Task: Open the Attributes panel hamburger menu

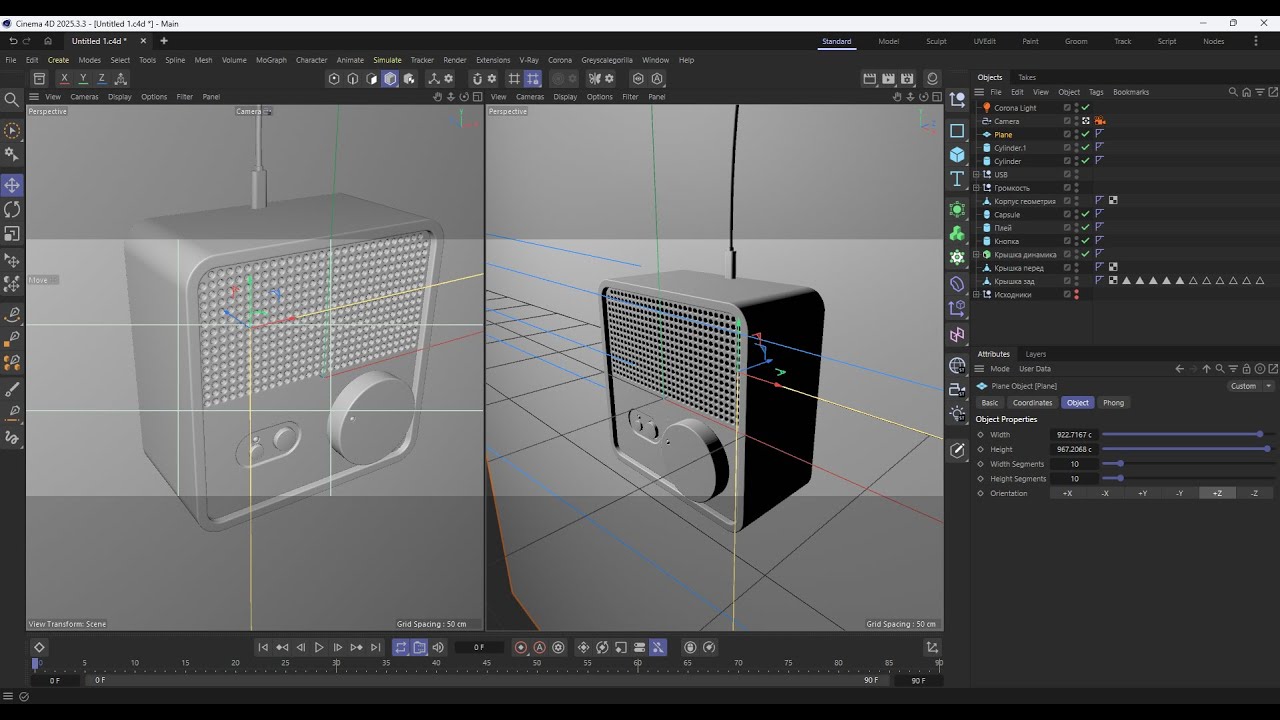Action: click(x=979, y=369)
